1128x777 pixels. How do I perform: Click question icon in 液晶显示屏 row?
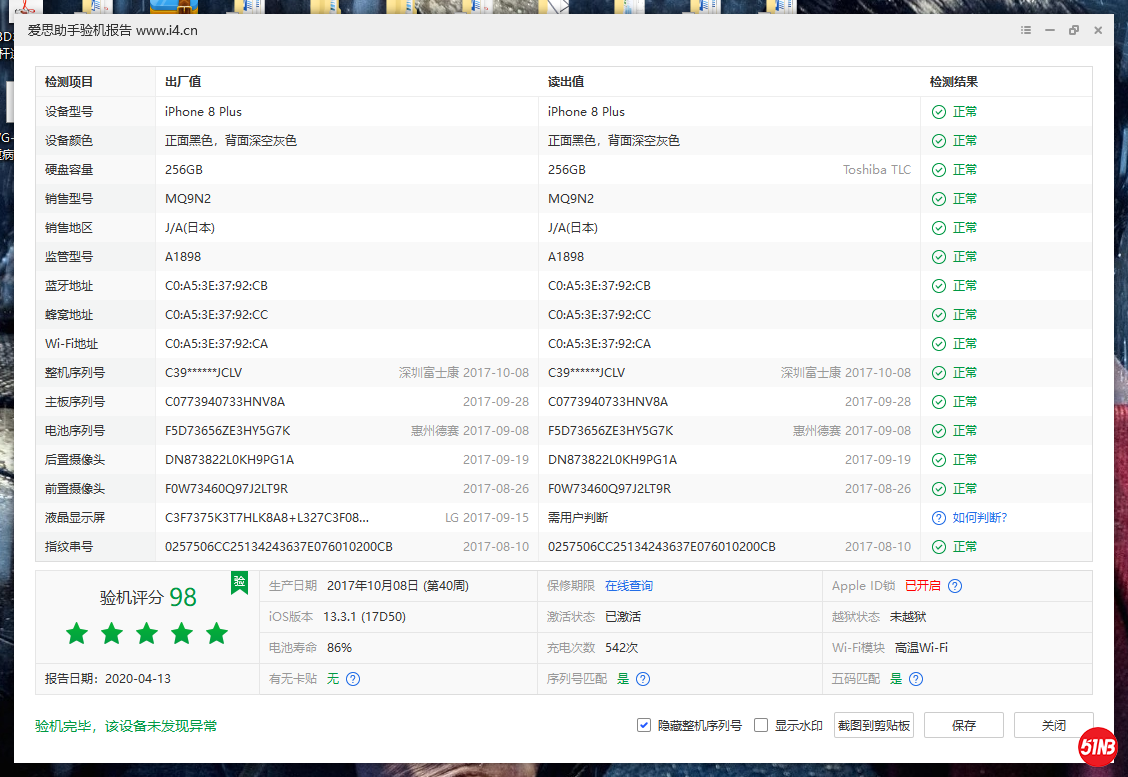938,518
